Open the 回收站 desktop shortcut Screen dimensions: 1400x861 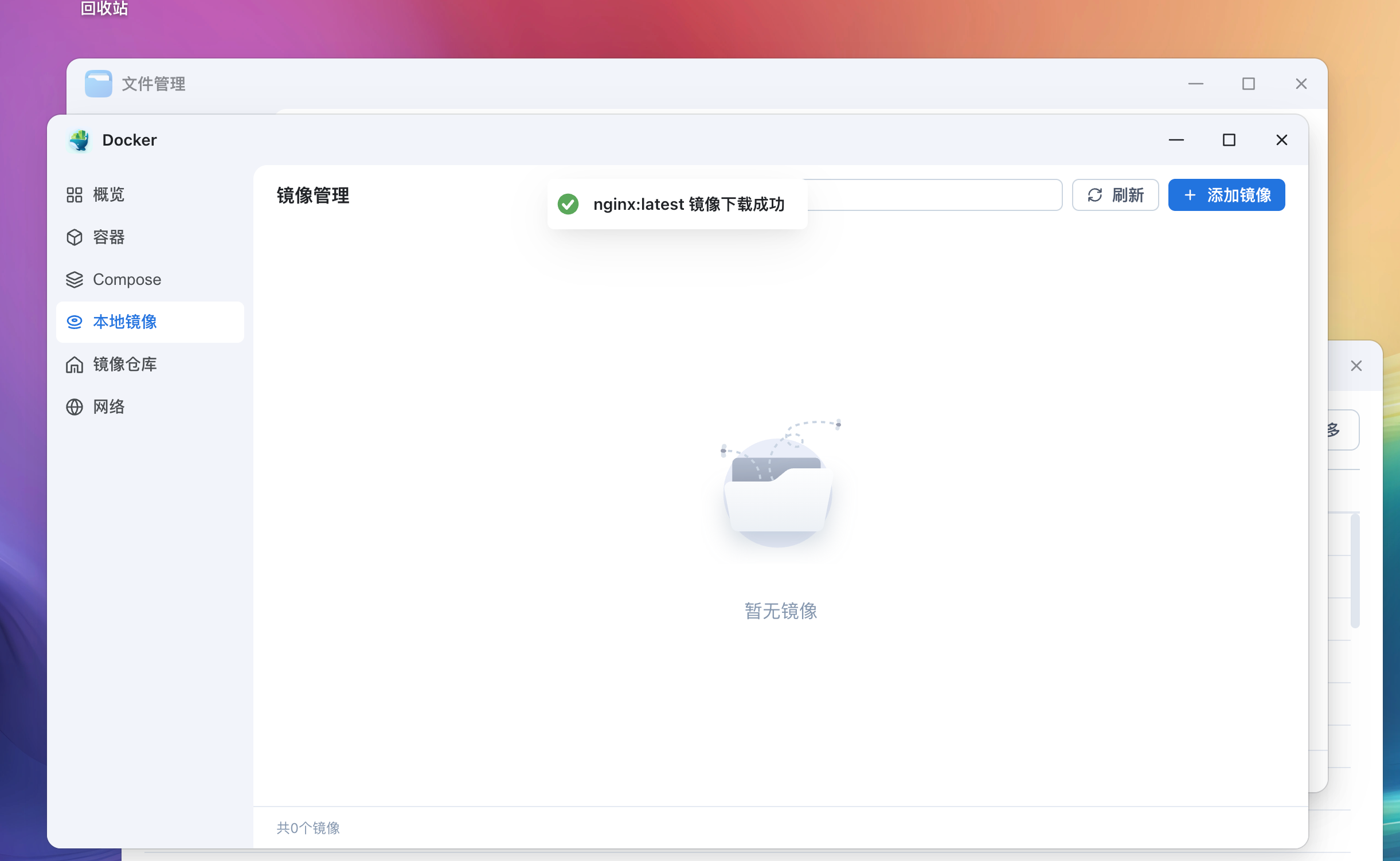(104, 9)
